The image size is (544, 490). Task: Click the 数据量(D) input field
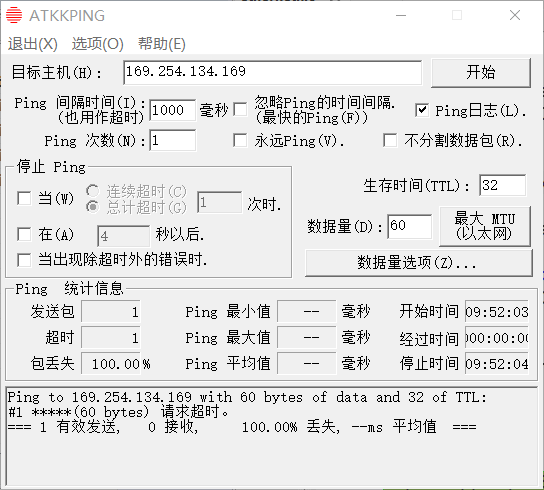click(x=410, y=227)
